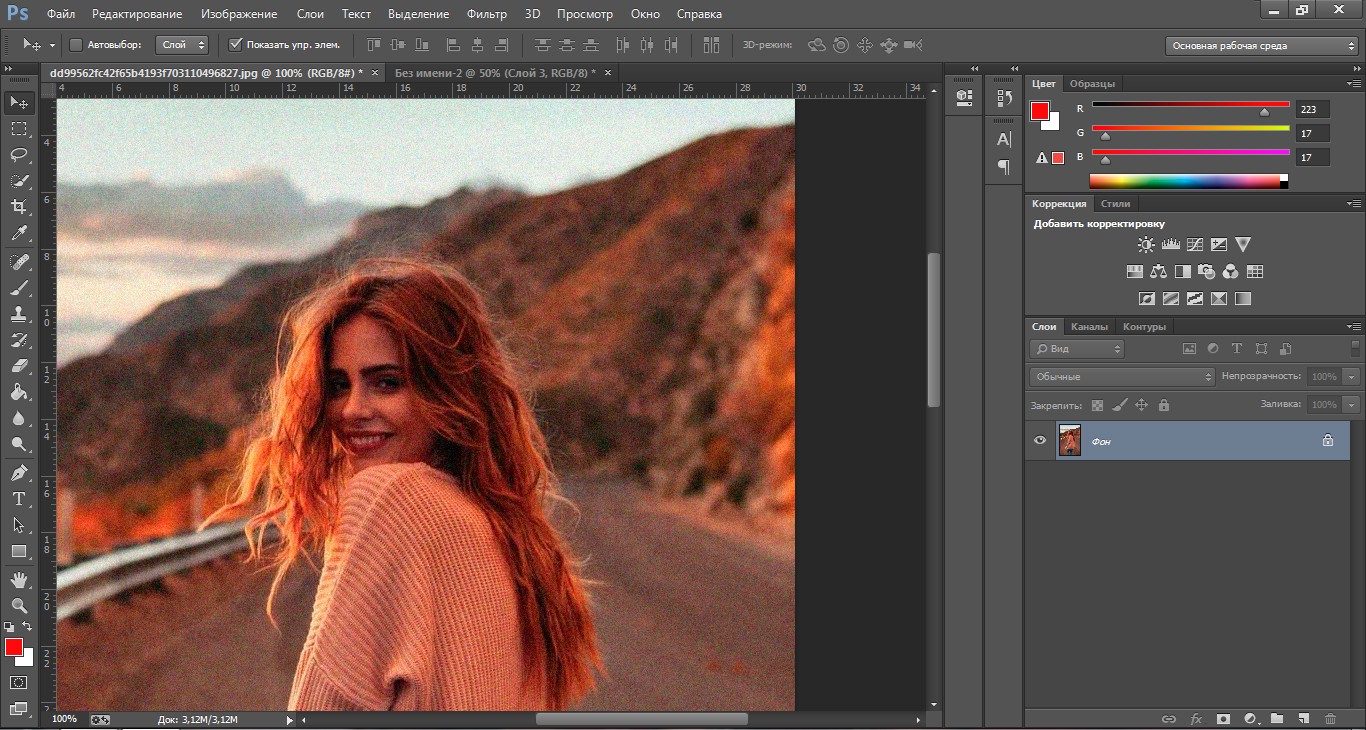Create a new layer icon

click(1303, 718)
